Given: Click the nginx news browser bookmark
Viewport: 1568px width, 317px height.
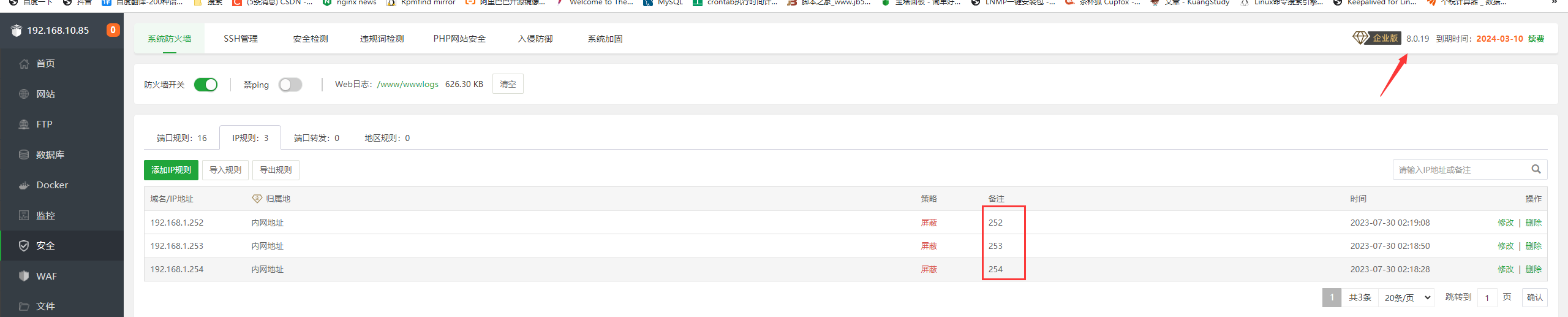Looking at the screenshot, I should pyautogui.click(x=350, y=3).
